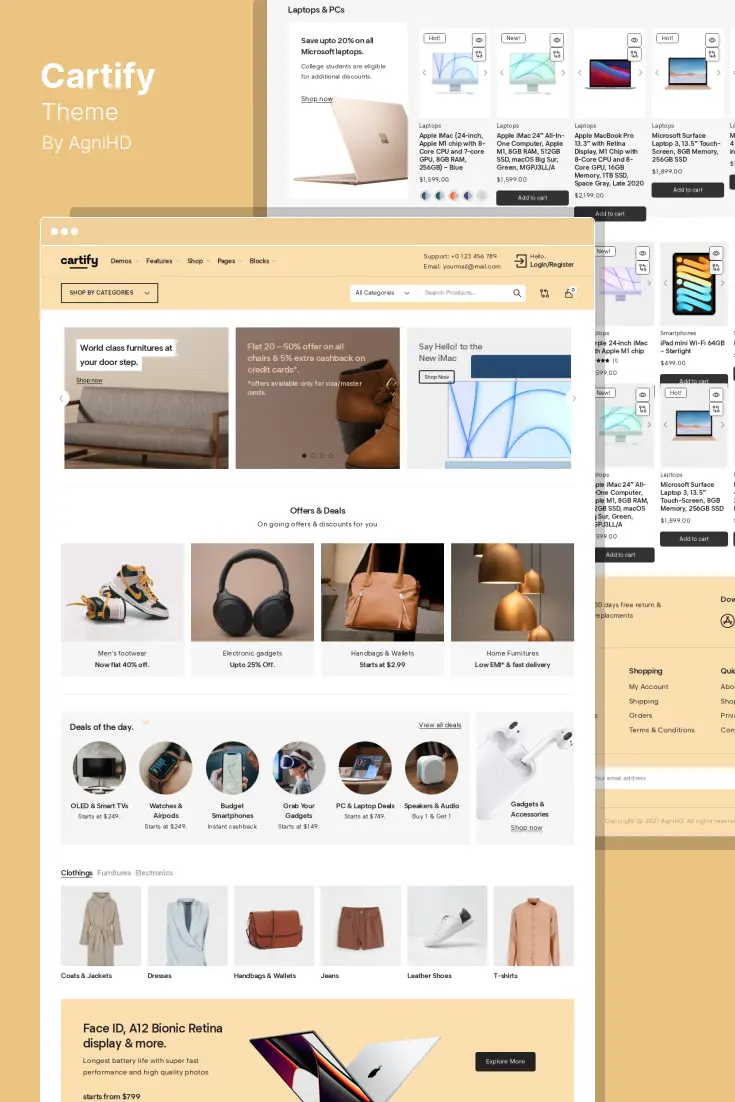The height and width of the screenshot is (1102, 735).
Task: Open the Home Furnitures offer card
Action: (512, 609)
